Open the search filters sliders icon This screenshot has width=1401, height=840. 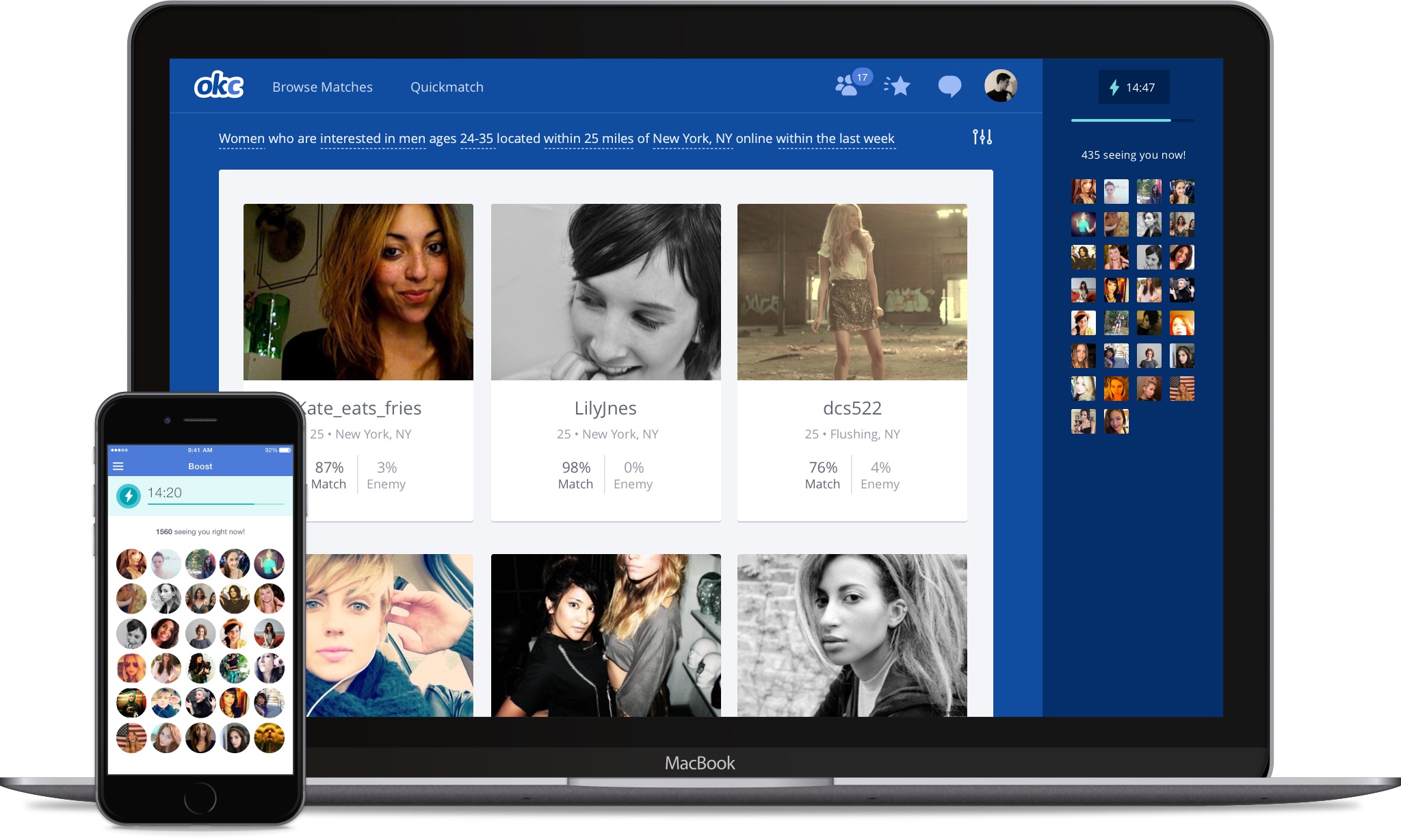tap(982, 137)
